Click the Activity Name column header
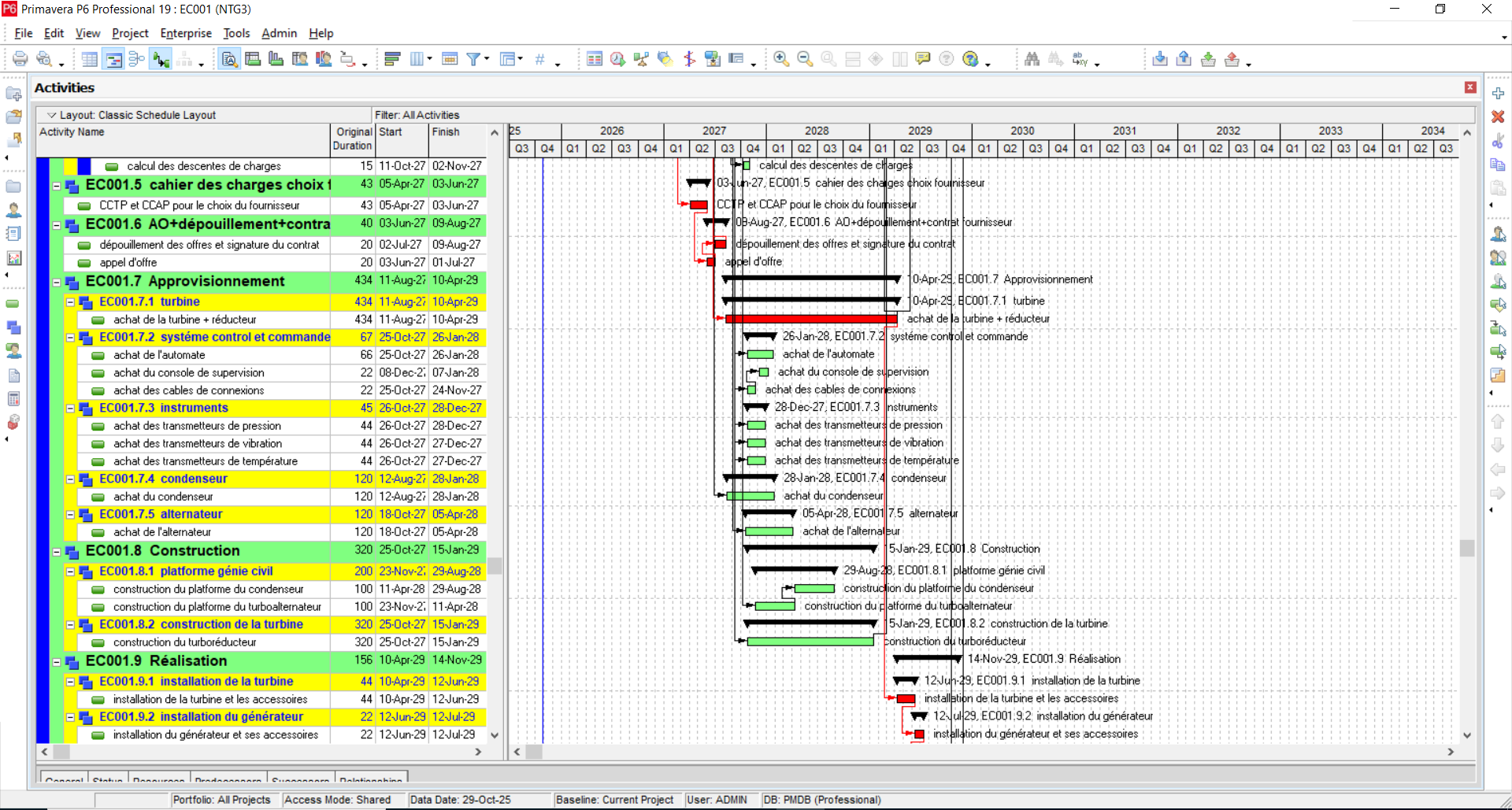1512x810 pixels. click(183, 139)
